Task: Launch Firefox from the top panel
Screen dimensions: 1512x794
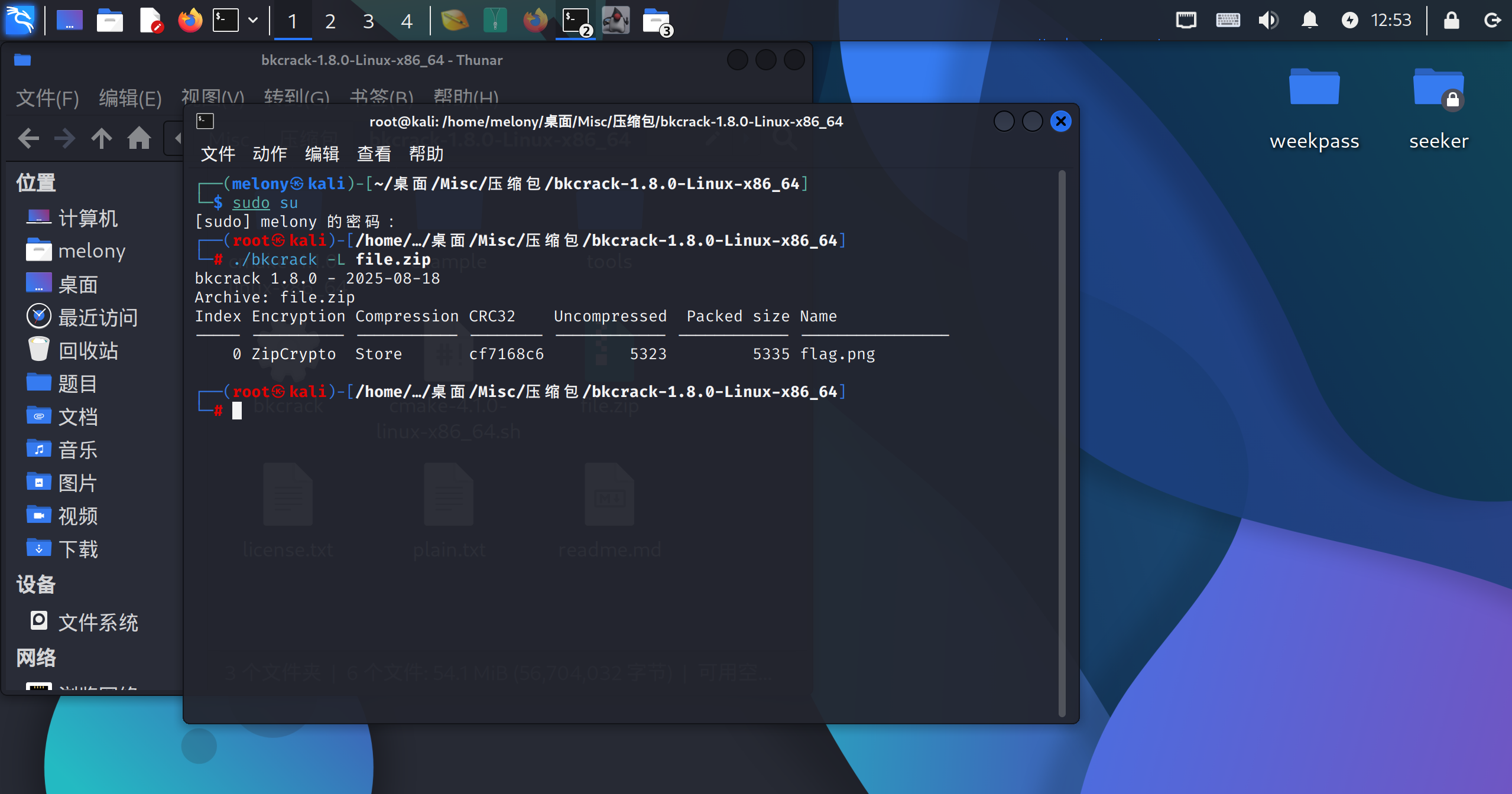Action: [x=190, y=21]
